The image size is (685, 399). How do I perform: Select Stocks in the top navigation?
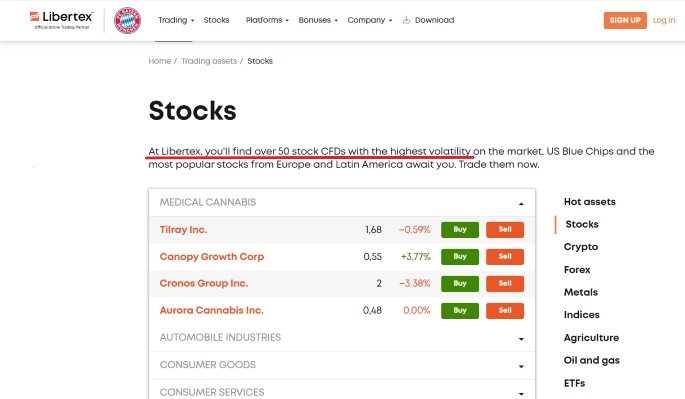coord(216,20)
